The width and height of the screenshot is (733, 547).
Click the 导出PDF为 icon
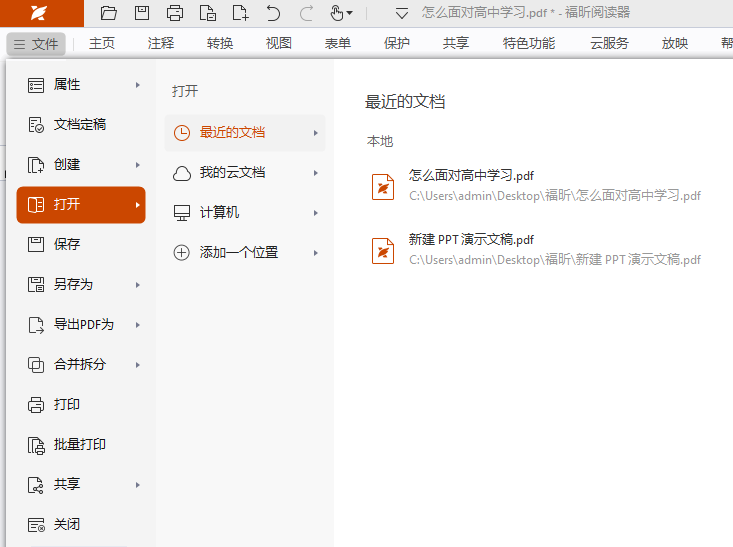click(x=36, y=324)
